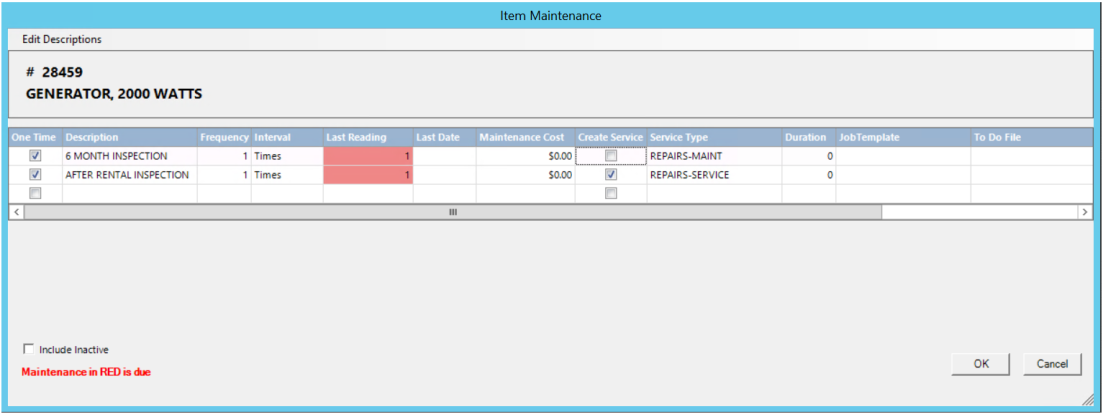Screen dimensions: 1103x414
Task: Select the Description column header
Action: pos(129,138)
